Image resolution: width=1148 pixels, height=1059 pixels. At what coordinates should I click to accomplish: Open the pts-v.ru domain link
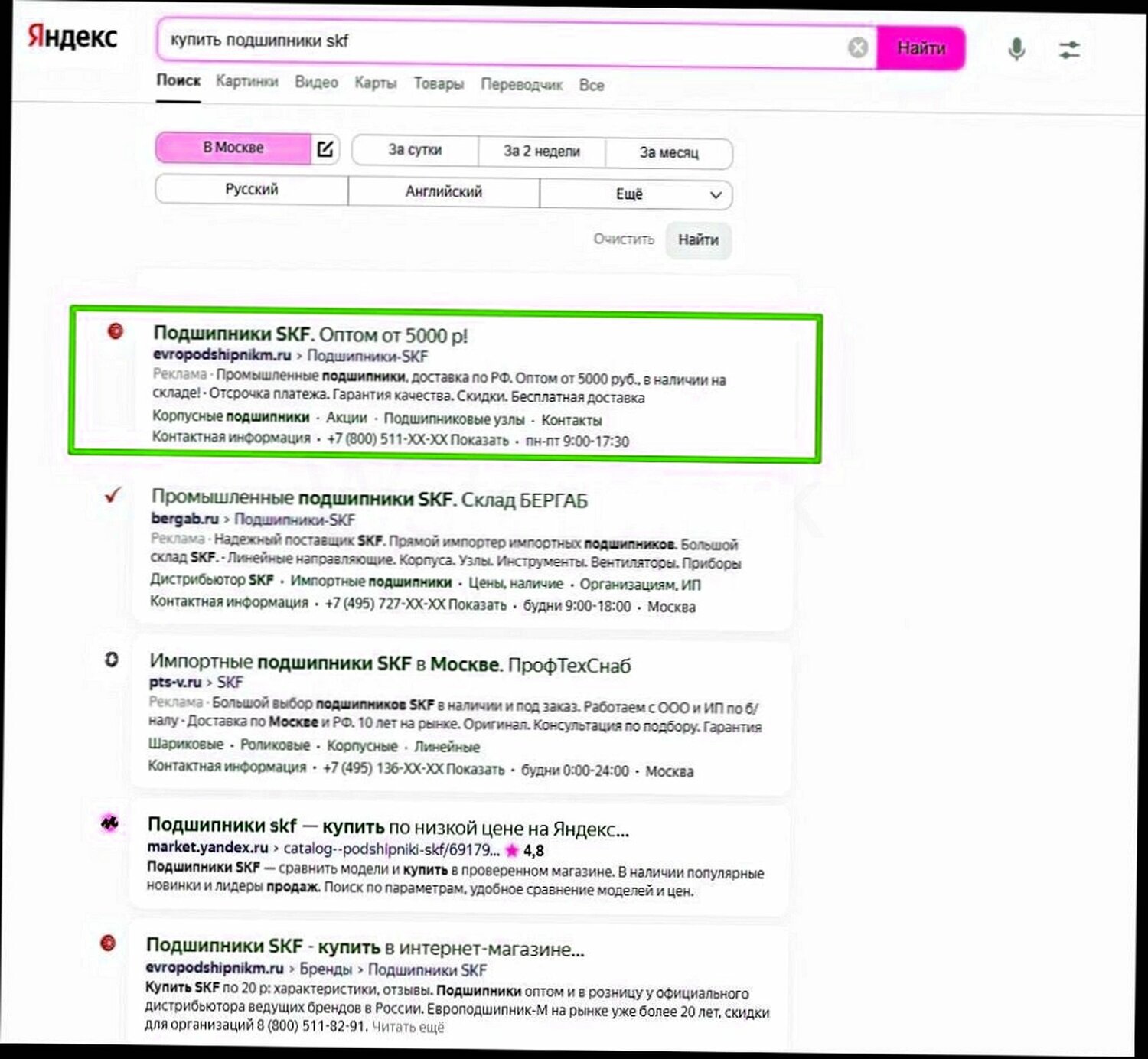[x=175, y=682]
